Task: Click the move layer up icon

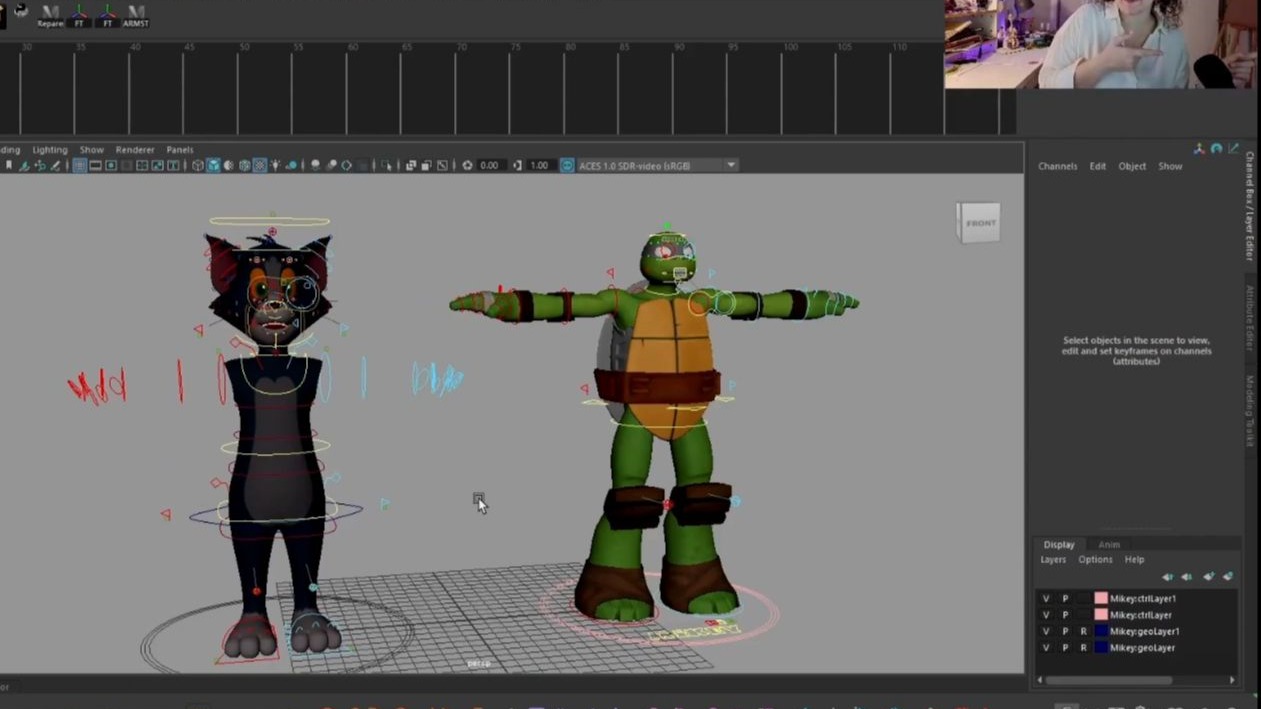Action: point(1168,577)
